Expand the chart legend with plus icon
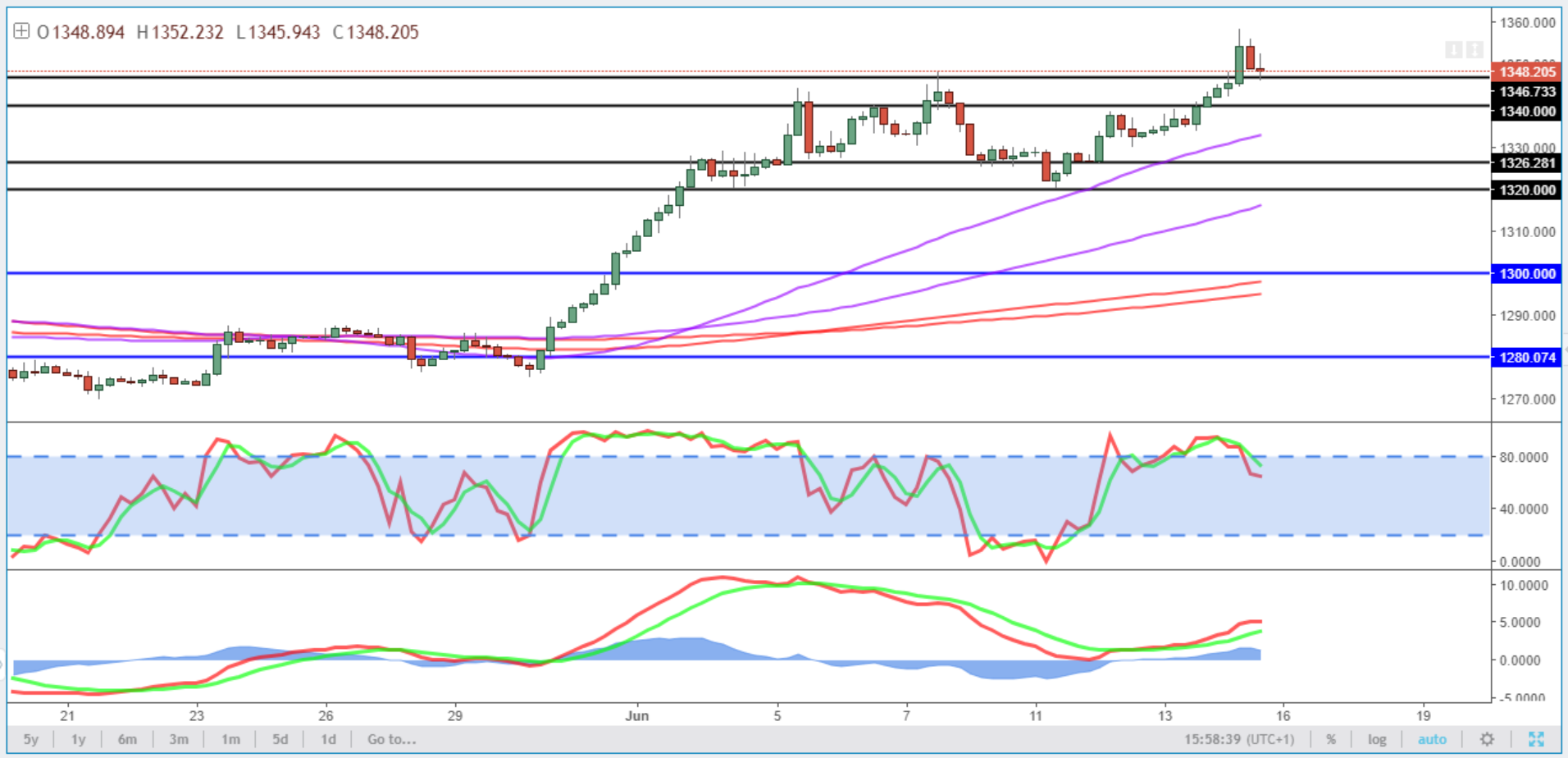Screen dimensions: 1568x758 click(21, 32)
